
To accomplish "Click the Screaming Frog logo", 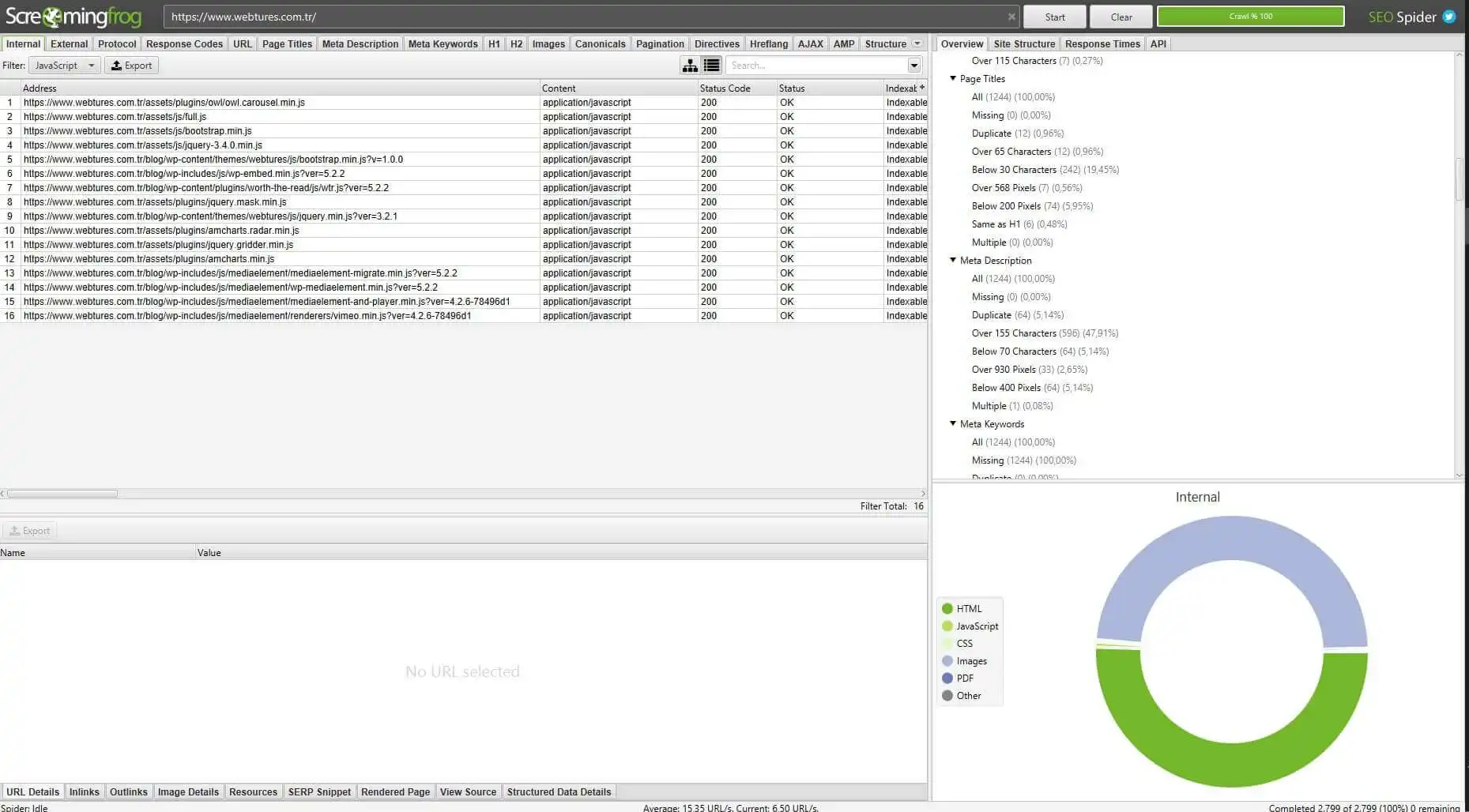I will (x=73, y=16).
